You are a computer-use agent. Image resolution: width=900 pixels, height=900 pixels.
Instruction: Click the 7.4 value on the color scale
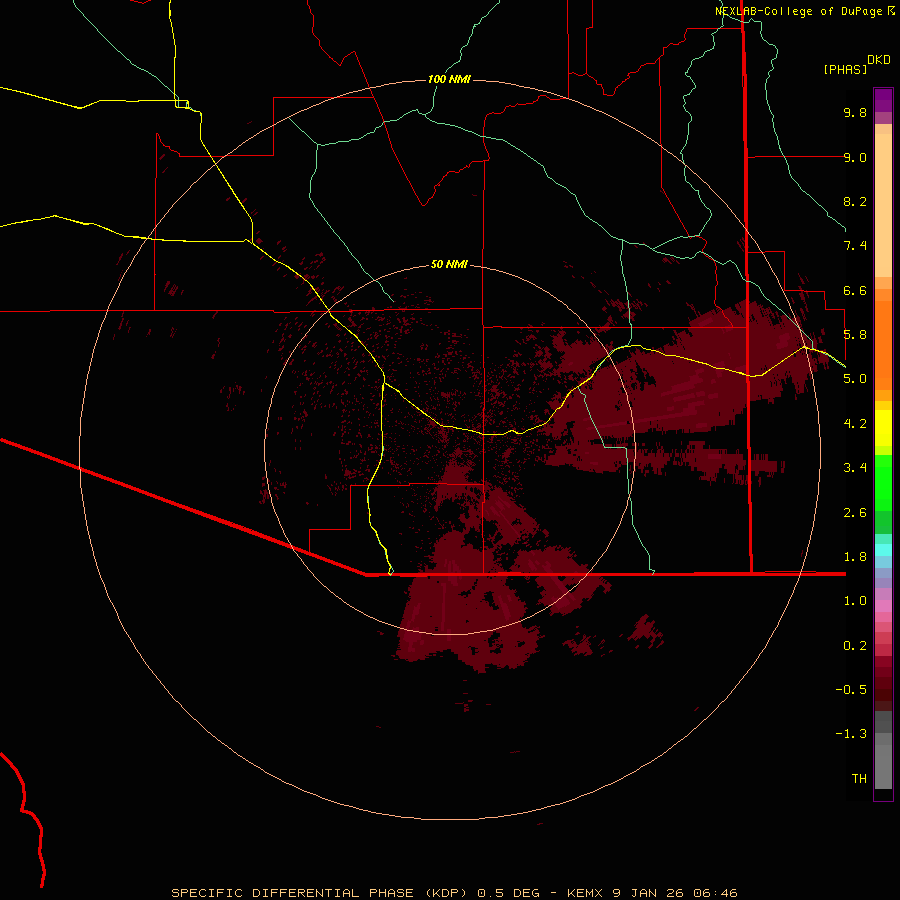[855, 246]
